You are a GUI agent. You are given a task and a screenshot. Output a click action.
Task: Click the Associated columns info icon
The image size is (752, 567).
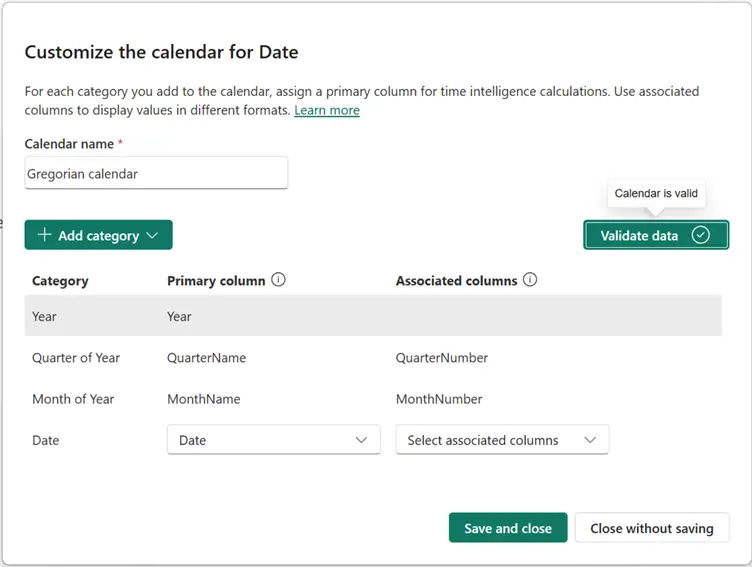[x=530, y=280]
